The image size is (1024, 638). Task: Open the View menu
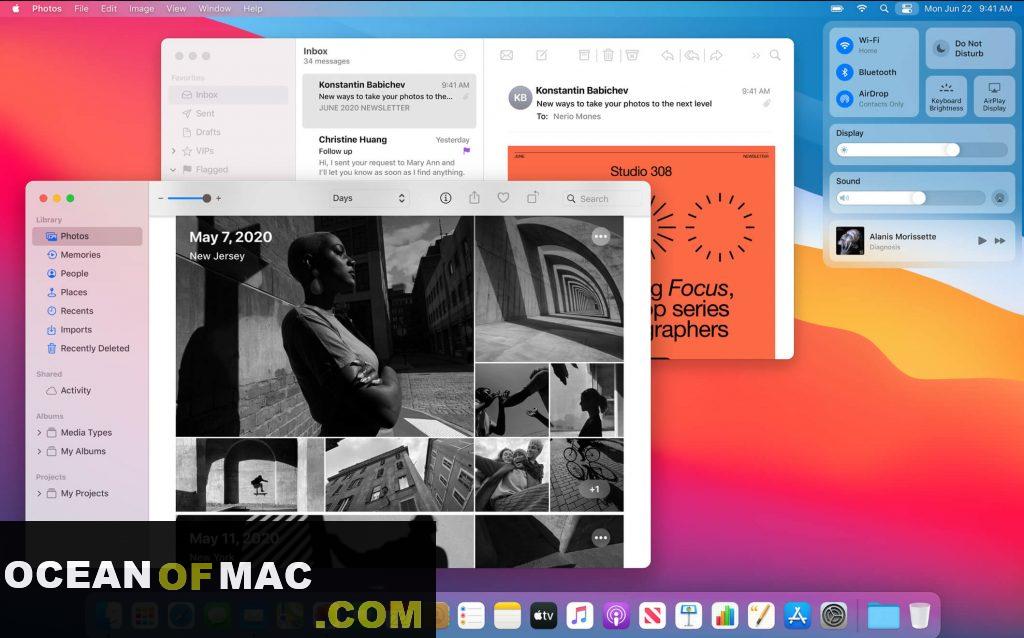click(x=176, y=8)
